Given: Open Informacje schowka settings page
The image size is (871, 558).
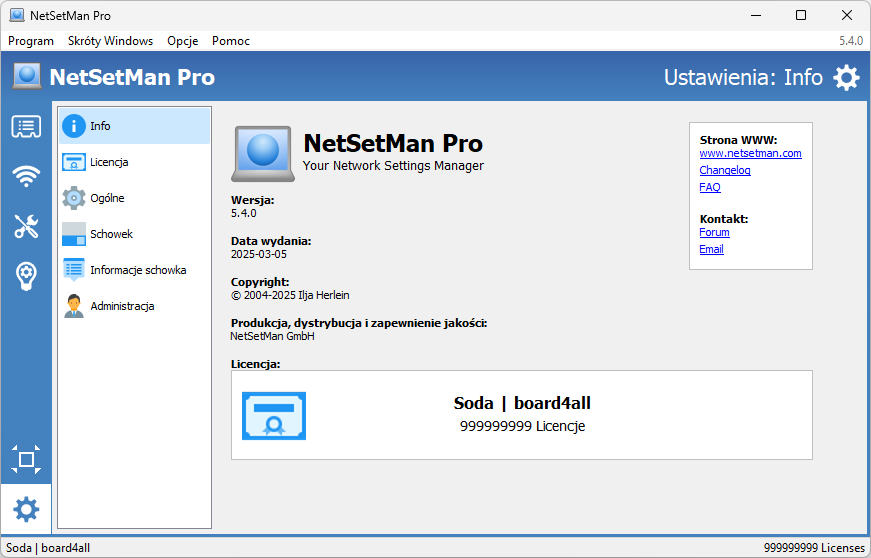Looking at the screenshot, I should (134, 270).
